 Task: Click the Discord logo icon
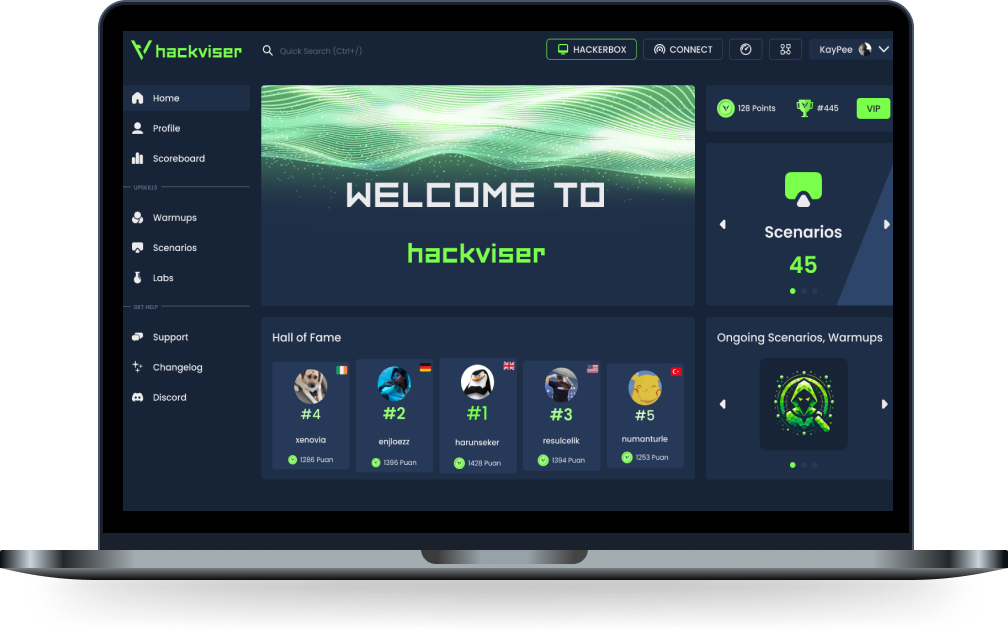point(138,397)
